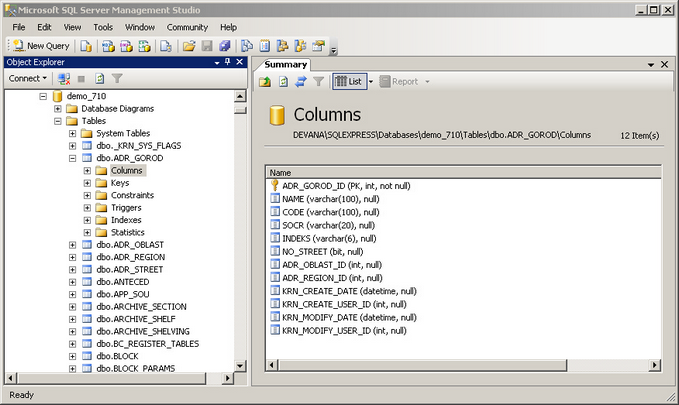Open the Tools menu
Screen dimensions: 679x405
point(103,27)
